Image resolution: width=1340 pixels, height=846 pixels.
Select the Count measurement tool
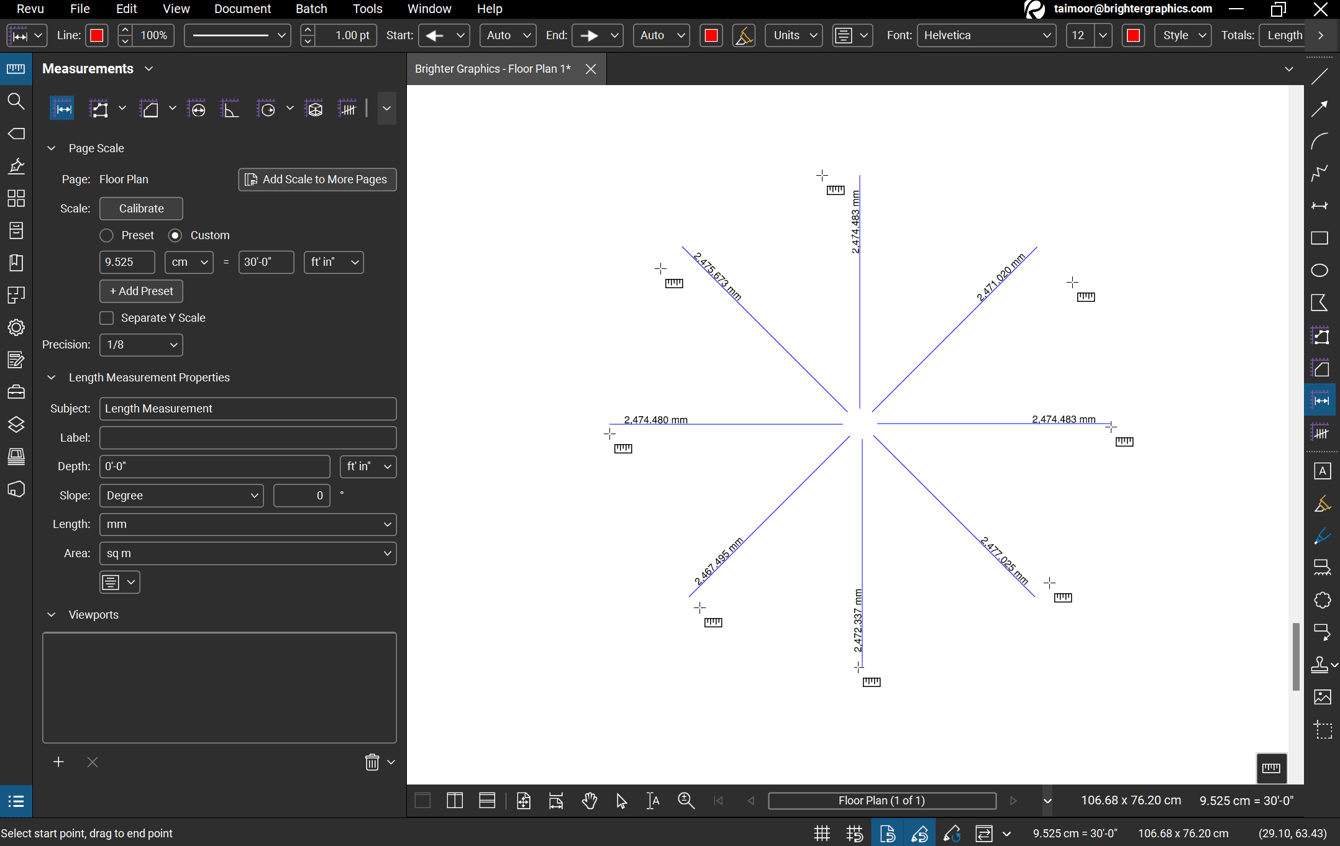[x=347, y=108]
